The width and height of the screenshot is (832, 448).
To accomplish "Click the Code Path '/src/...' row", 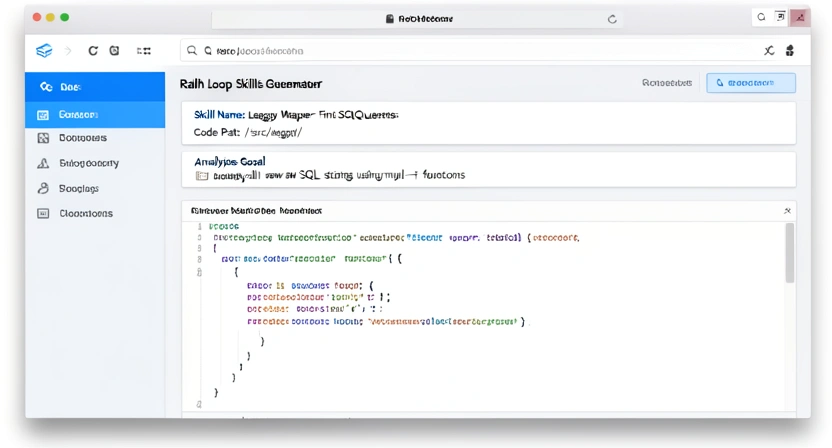I will coord(247,132).
